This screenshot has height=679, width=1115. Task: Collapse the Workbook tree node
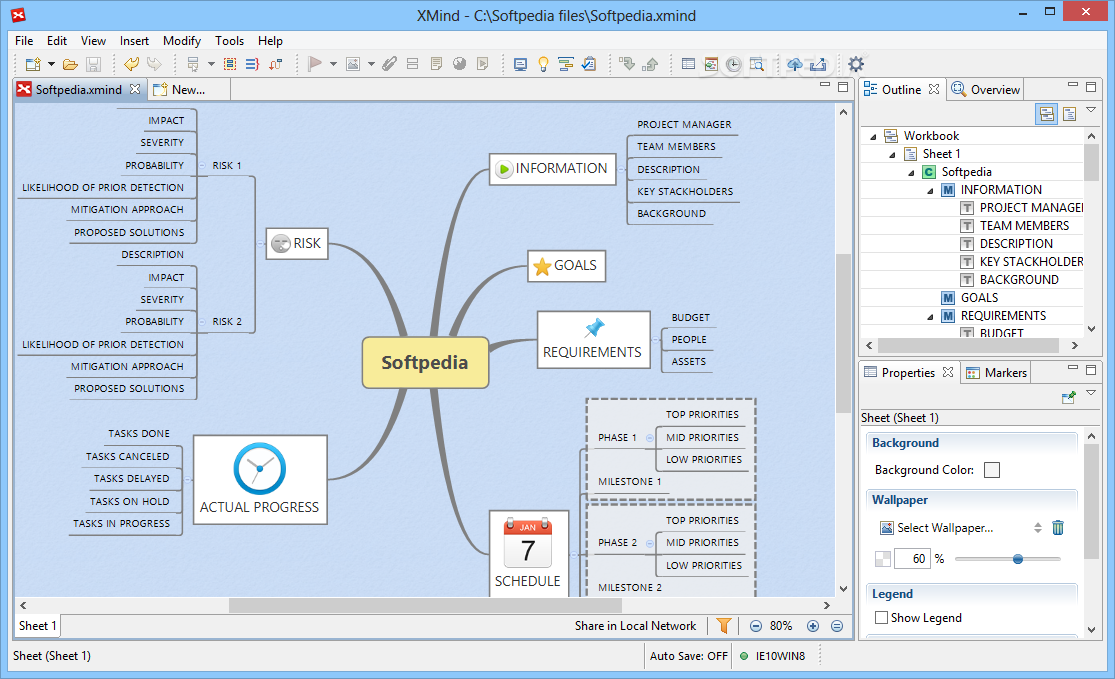point(873,136)
